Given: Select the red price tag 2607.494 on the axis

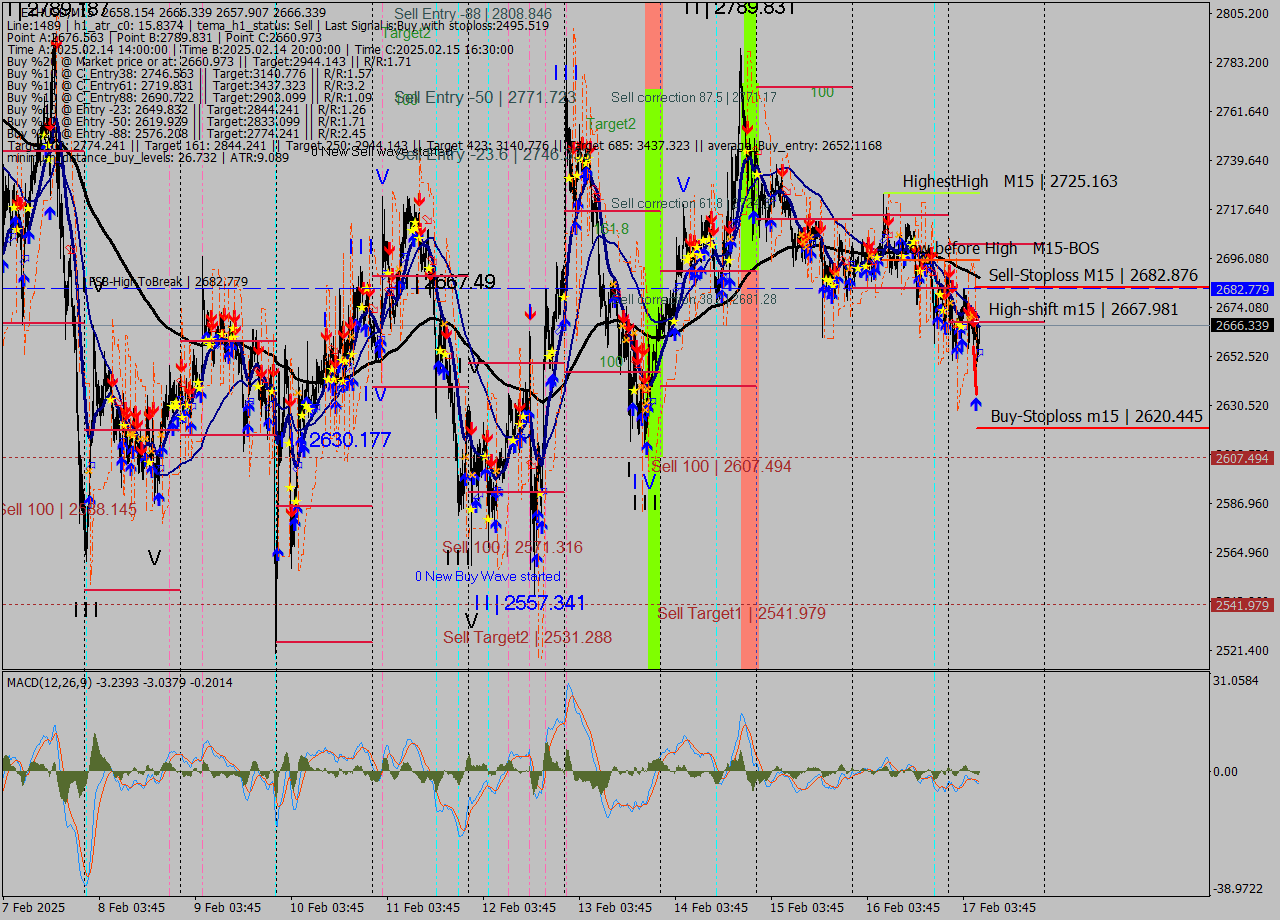Looking at the screenshot, I should point(1240,458).
